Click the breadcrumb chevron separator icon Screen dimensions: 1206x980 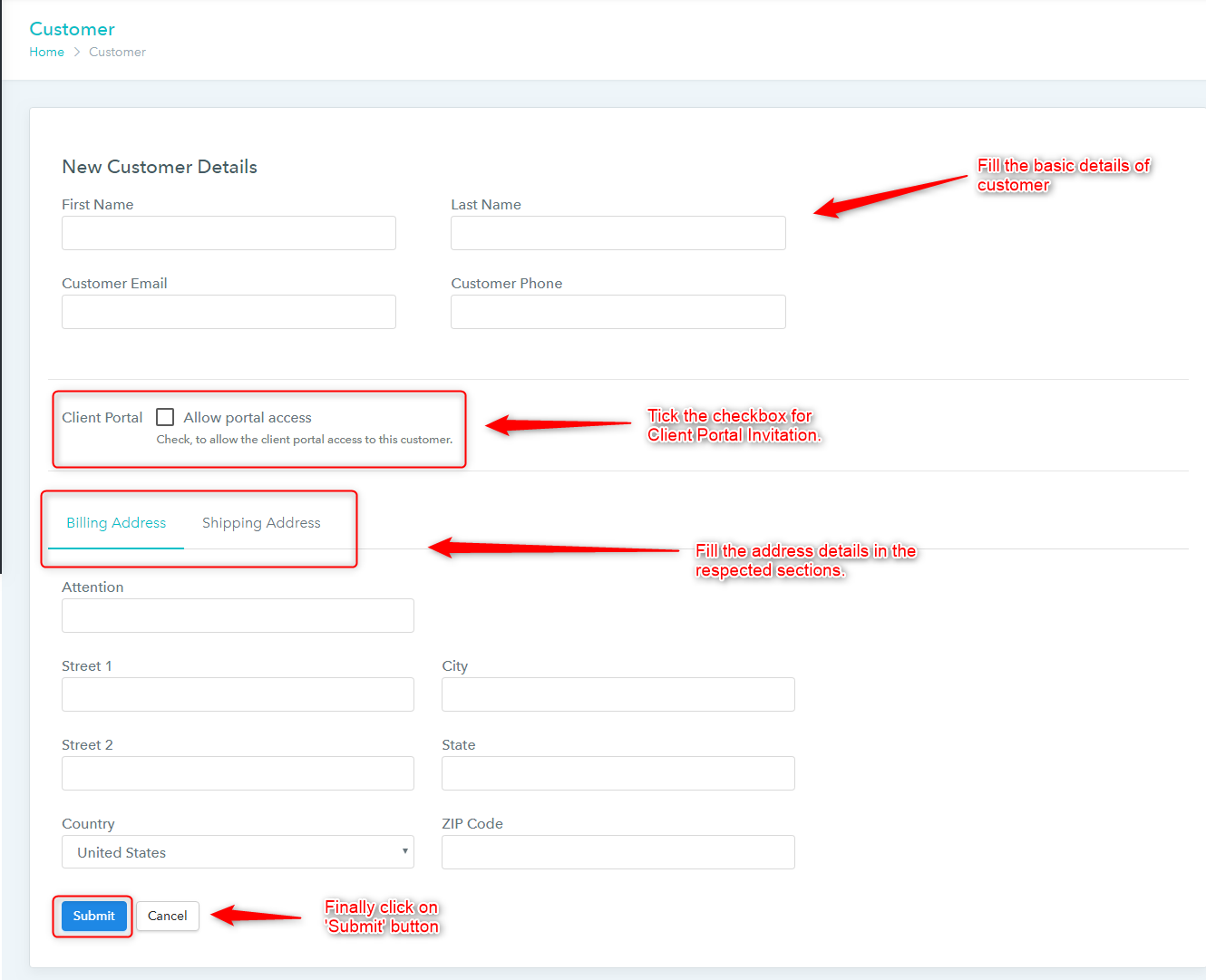77,52
